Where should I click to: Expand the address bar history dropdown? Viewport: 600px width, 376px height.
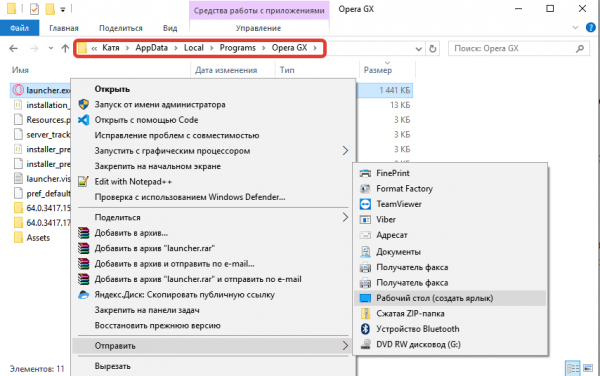(418, 49)
